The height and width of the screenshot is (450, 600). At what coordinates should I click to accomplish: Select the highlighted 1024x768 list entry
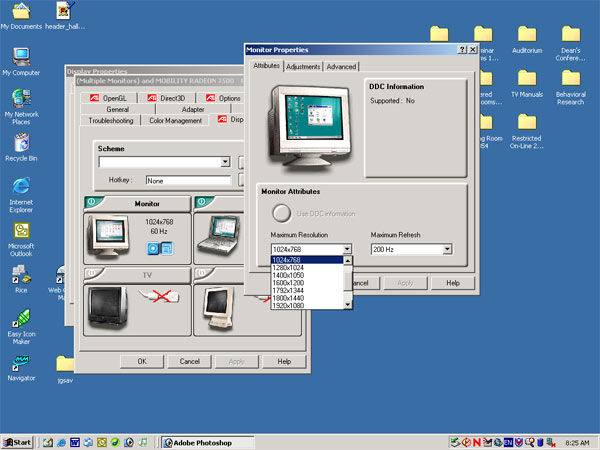[x=307, y=260]
